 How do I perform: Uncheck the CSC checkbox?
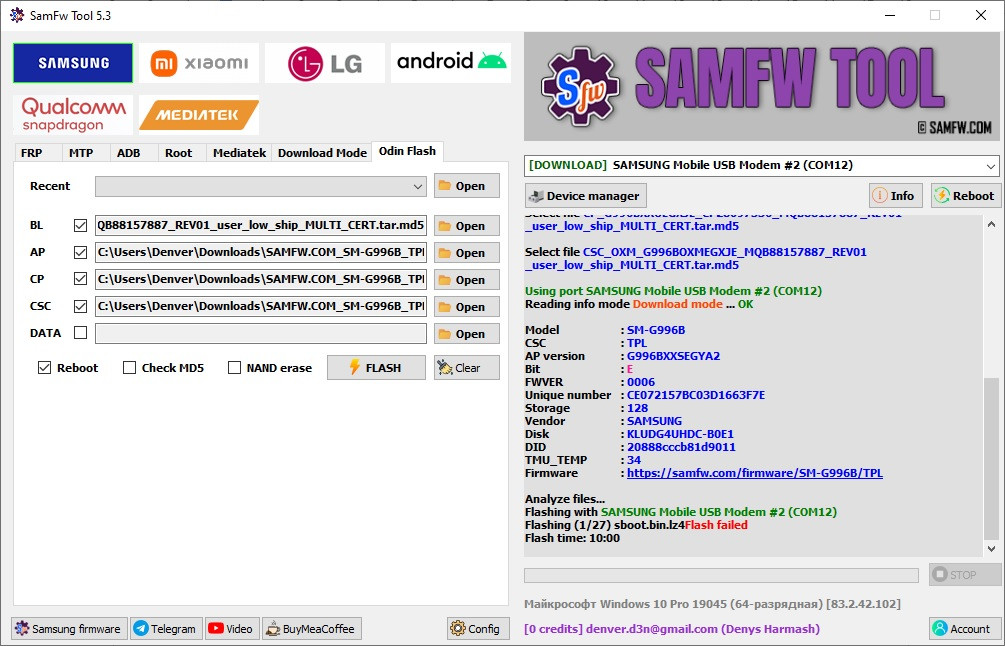click(80, 306)
